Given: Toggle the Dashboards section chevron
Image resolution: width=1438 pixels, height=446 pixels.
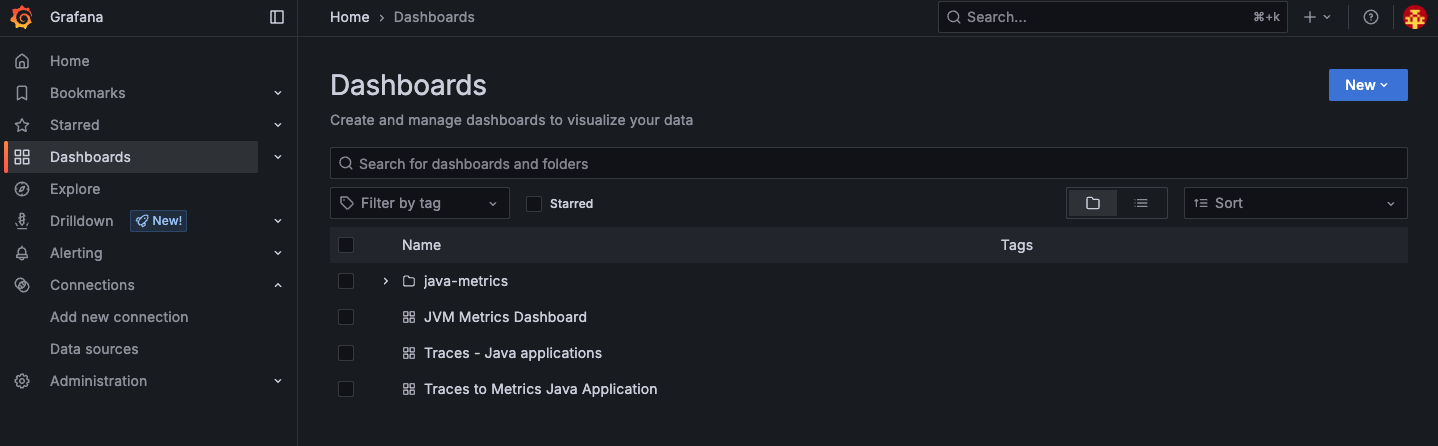Looking at the screenshot, I should coord(278,157).
